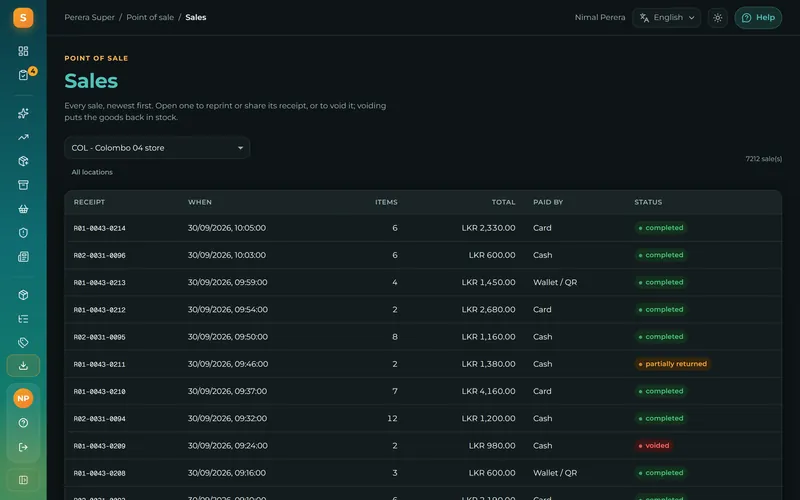Open the dashboard grid icon in sidebar
The width and height of the screenshot is (800, 500).
[x=23, y=51]
